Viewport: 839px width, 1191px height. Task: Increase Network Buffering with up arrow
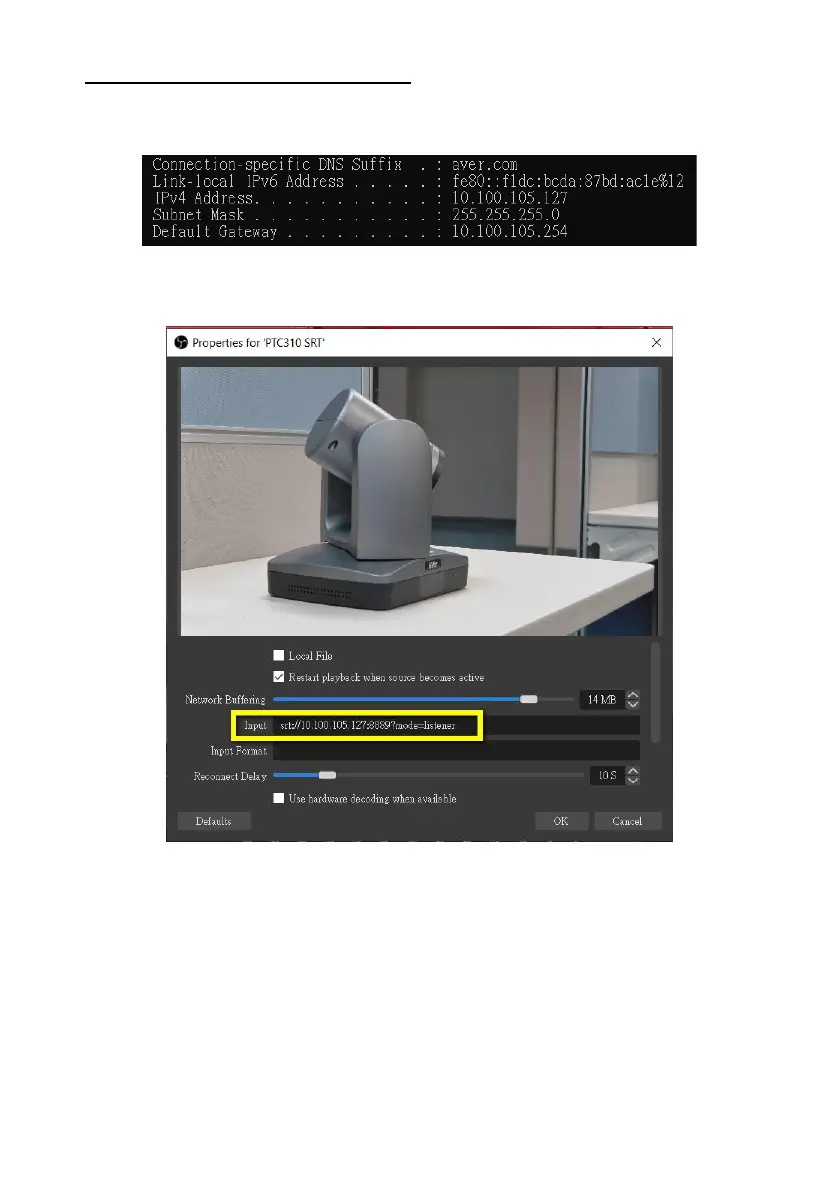[632, 695]
